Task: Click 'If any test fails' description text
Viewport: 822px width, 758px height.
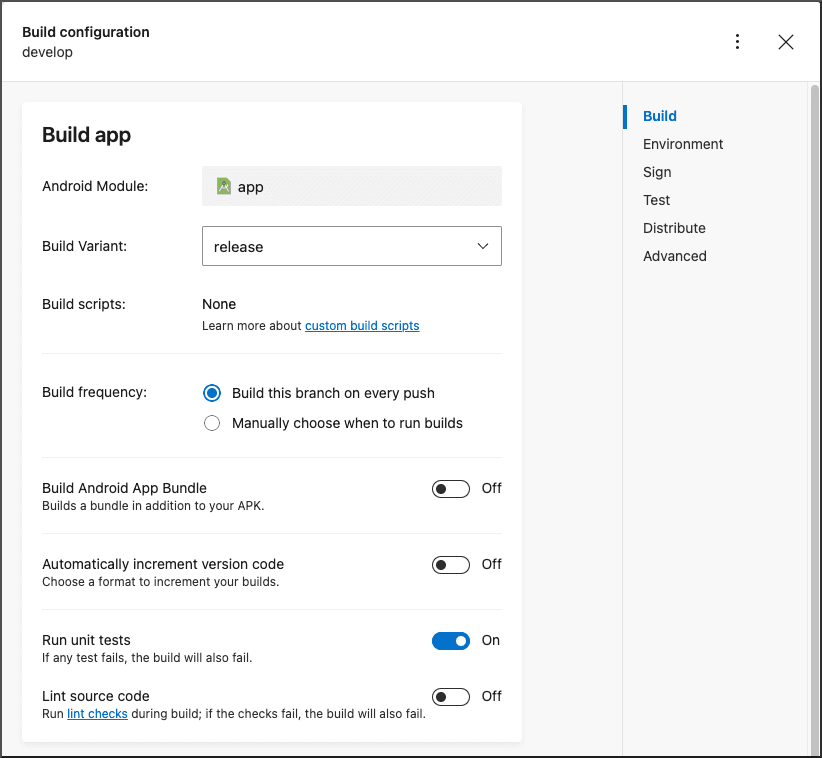Action: pos(147,658)
